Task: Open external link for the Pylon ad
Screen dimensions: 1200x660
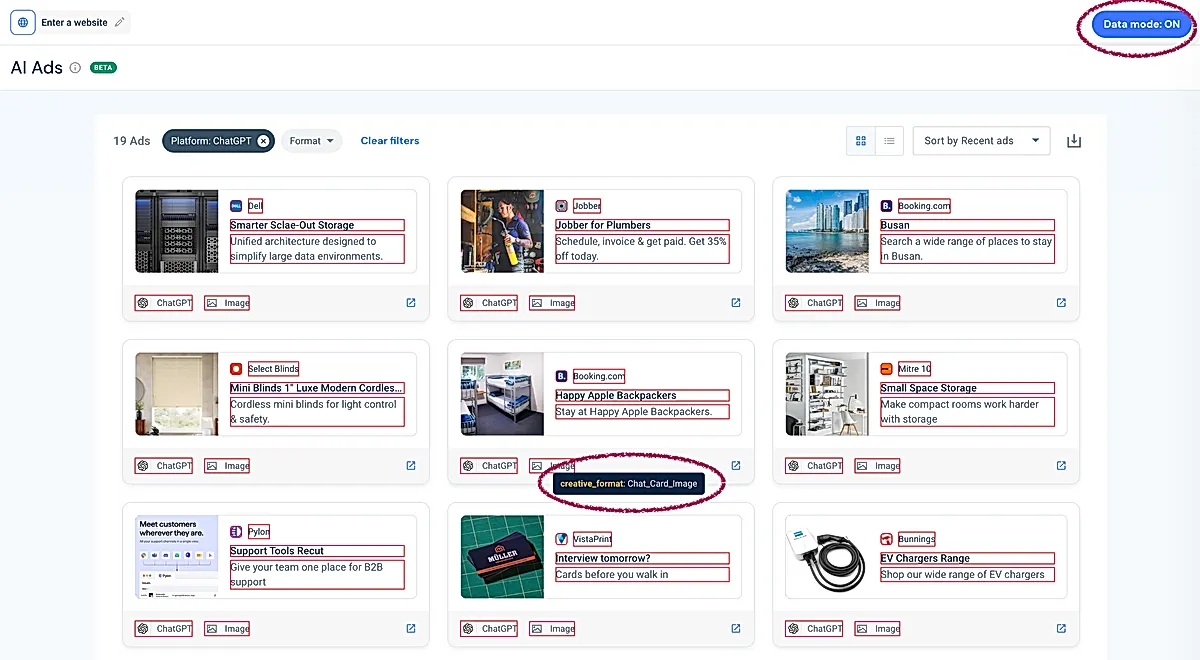Action: [x=411, y=629]
